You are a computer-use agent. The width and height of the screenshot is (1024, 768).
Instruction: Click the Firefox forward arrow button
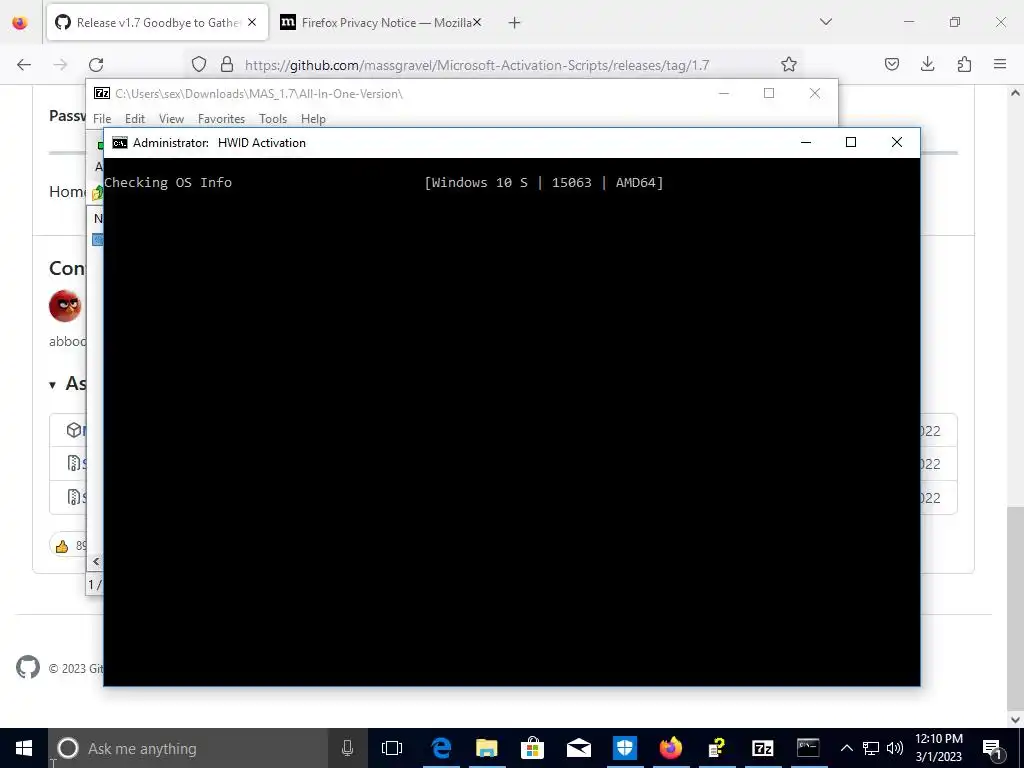(x=60, y=65)
